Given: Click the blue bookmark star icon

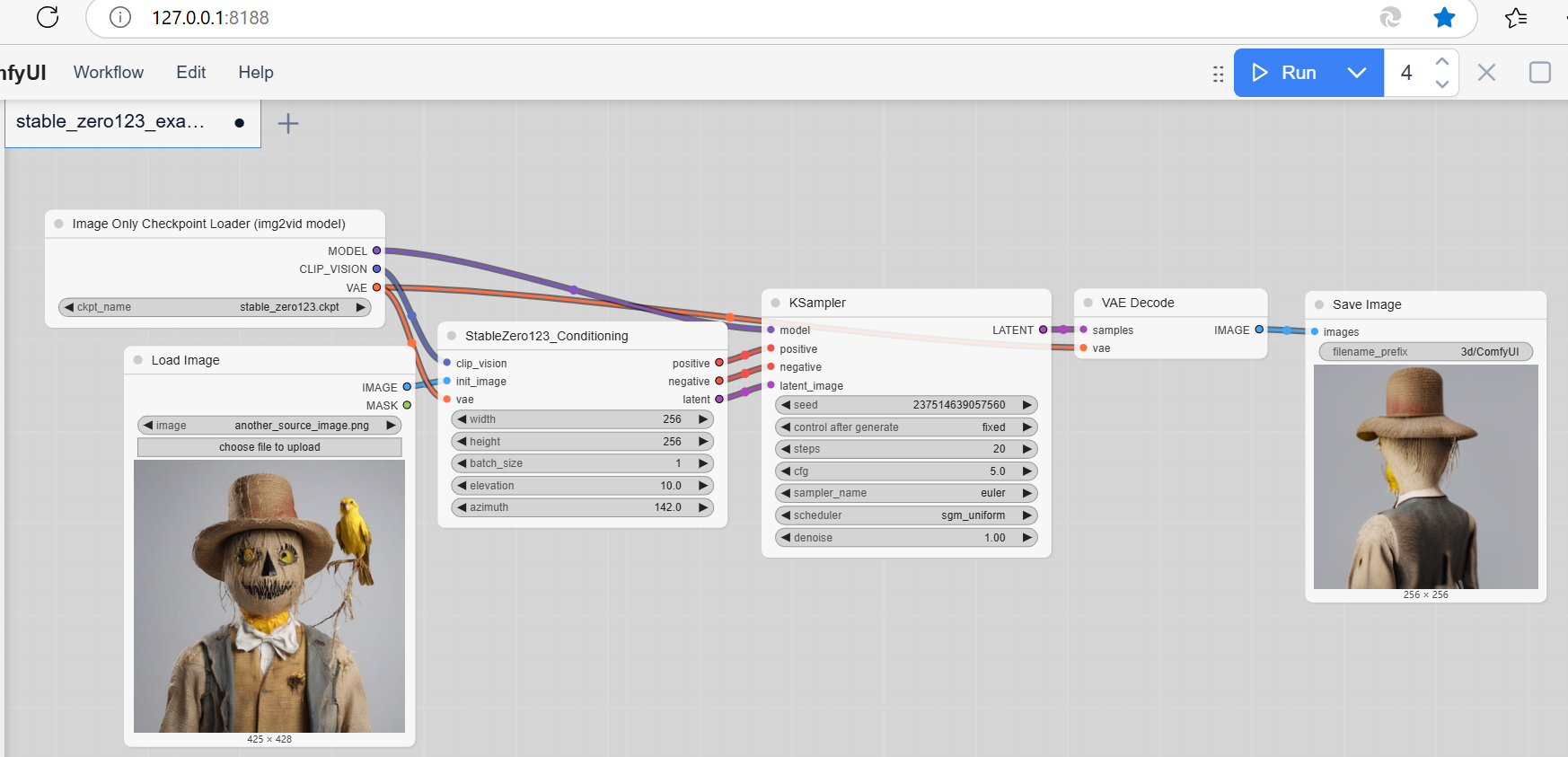Looking at the screenshot, I should tap(1444, 17).
